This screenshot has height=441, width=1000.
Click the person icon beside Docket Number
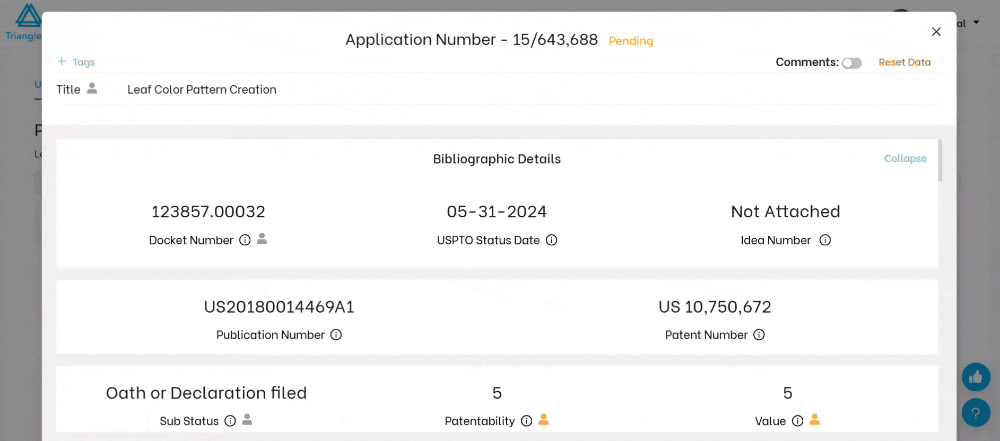click(x=262, y=239)
